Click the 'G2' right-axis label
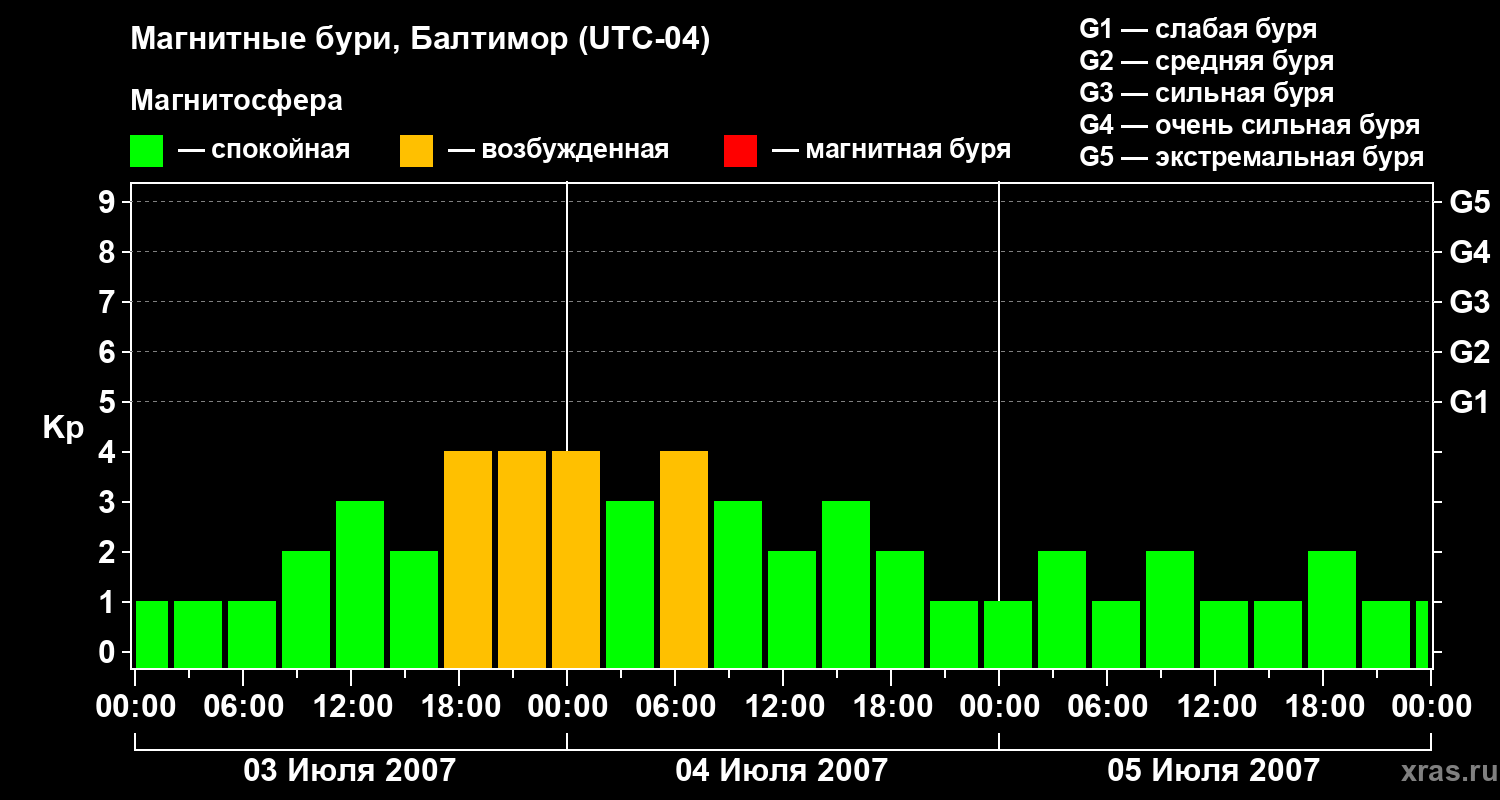 (x=1470, y=352)
